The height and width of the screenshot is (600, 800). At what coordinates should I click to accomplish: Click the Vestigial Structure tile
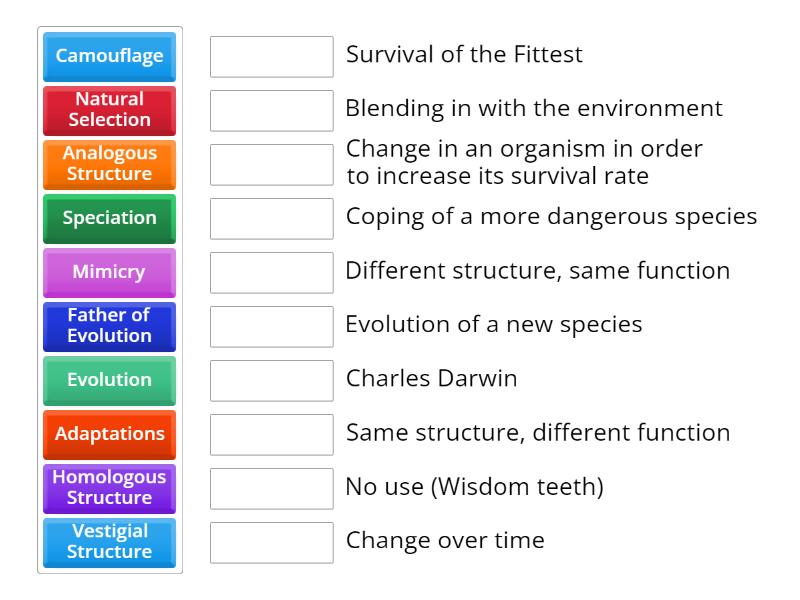109,542
